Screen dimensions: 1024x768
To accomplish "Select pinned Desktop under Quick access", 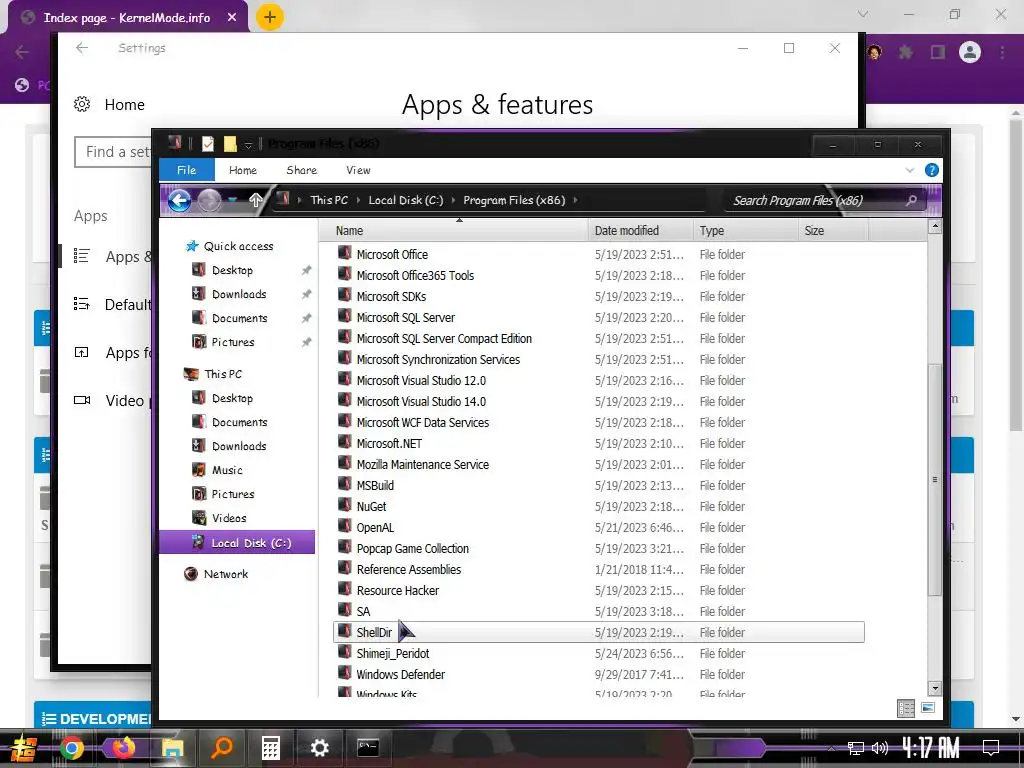I will 232,270.
